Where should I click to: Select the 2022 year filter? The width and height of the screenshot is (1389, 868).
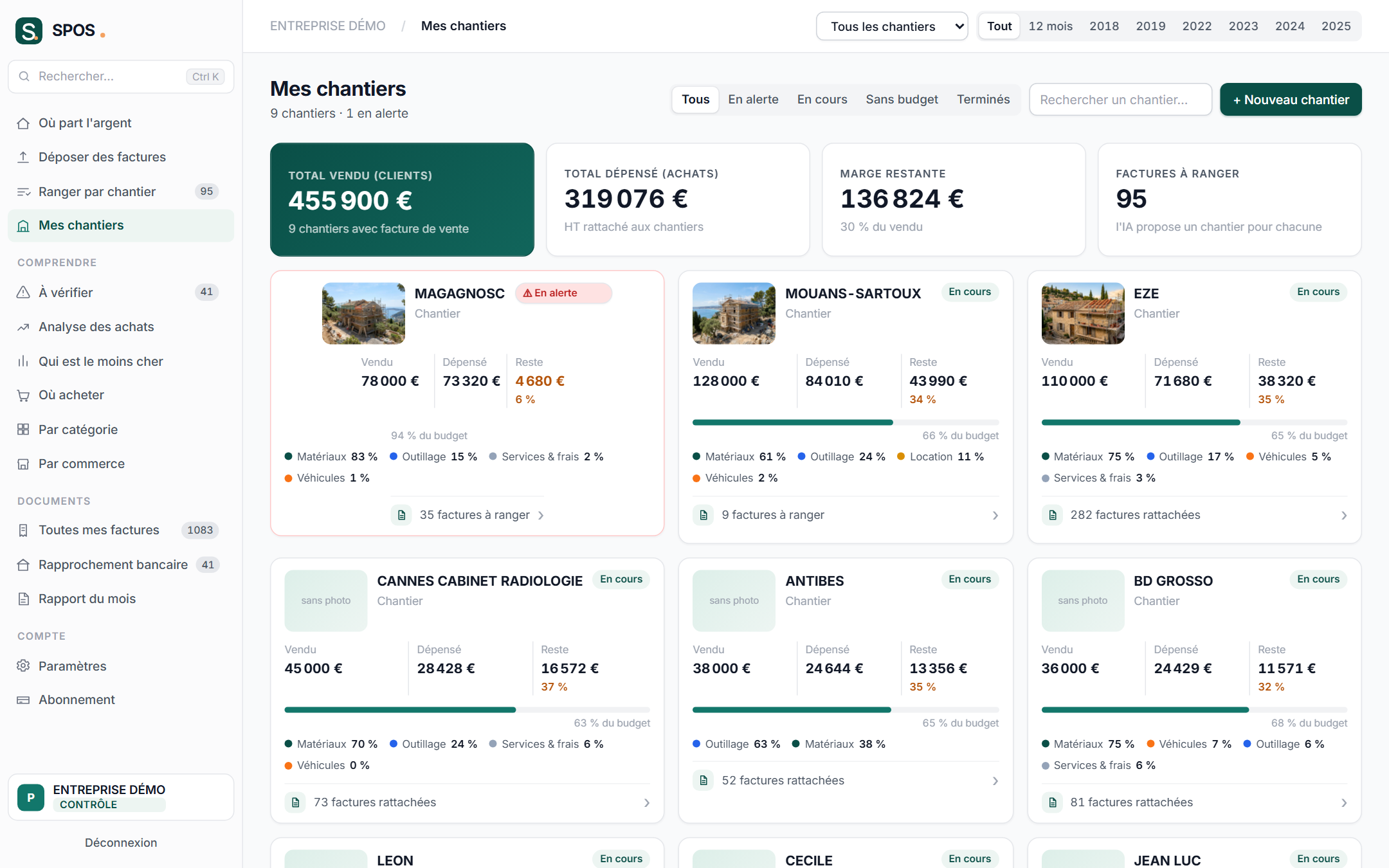1197,26
